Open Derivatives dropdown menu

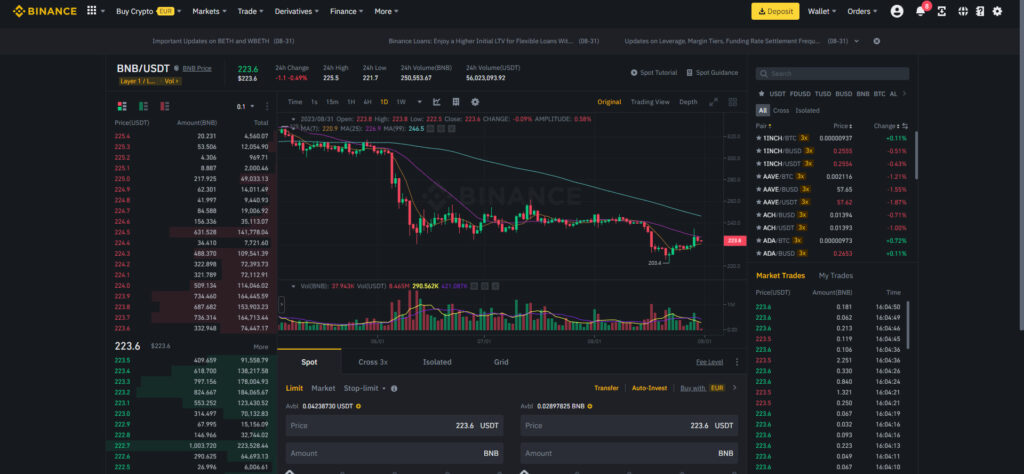point(297,11)
